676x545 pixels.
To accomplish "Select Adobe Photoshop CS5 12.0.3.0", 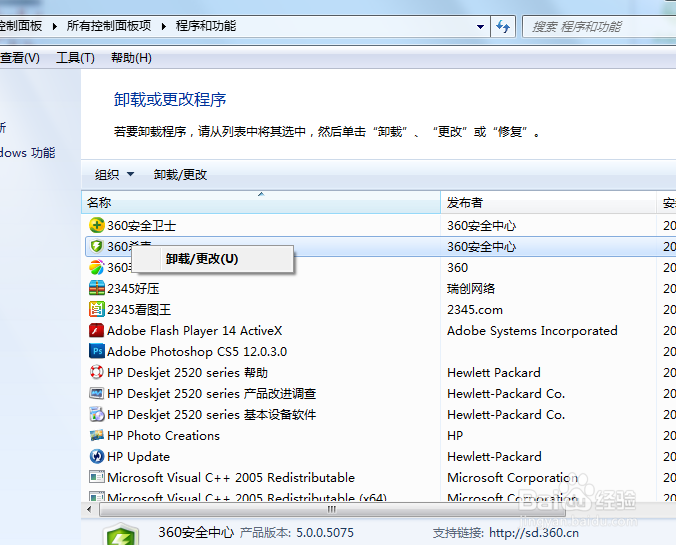I will (x=197, y=351).
